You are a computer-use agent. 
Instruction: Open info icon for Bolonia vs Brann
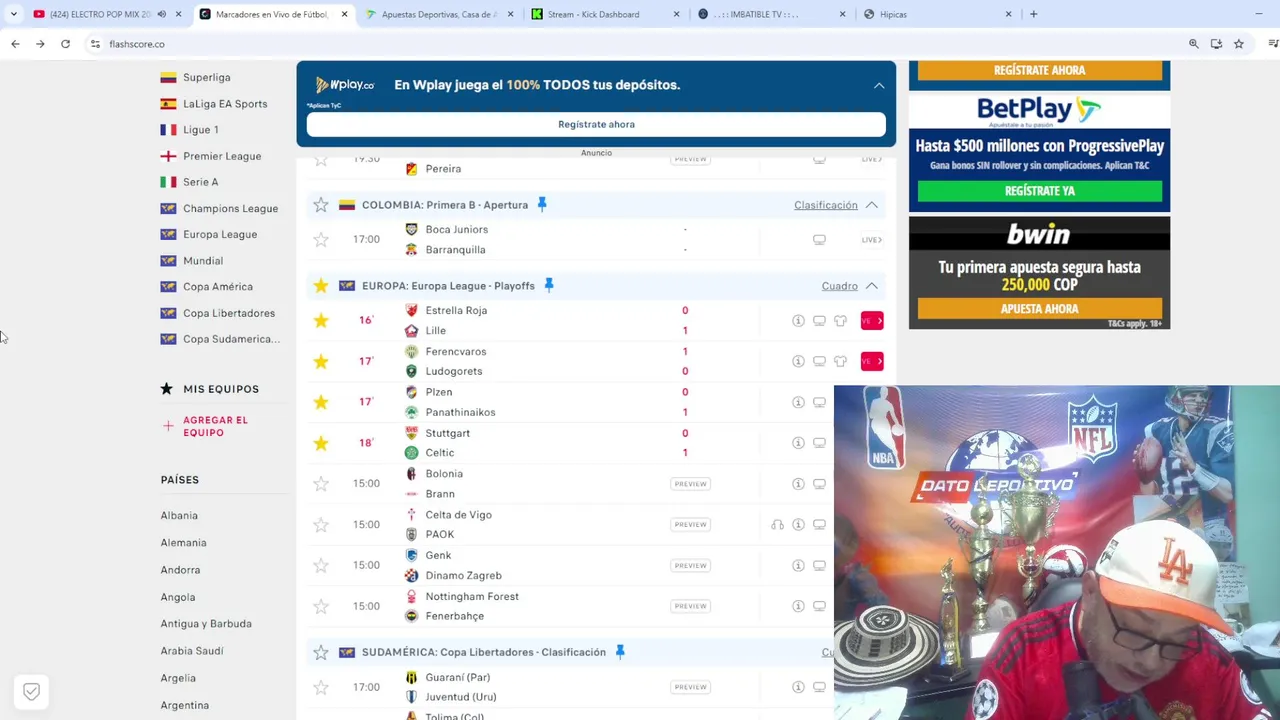tap(798, 484)
